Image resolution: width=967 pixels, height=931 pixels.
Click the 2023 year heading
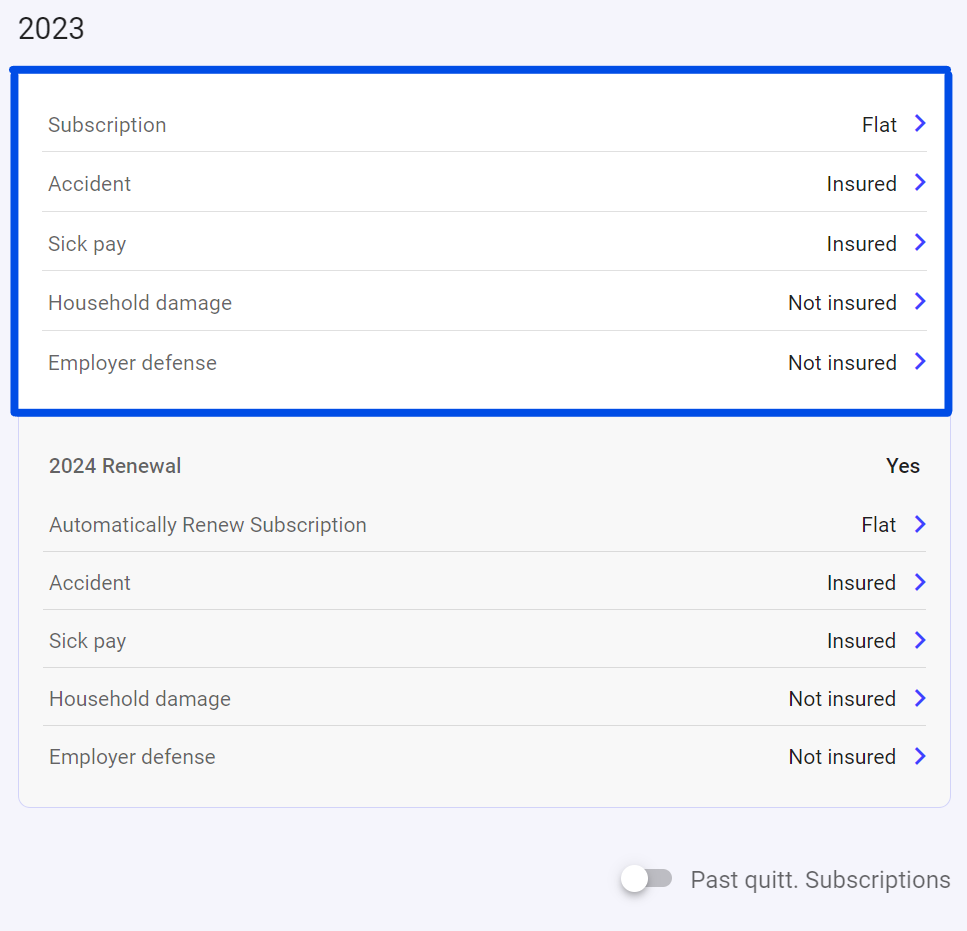pyautogui.click(x=51, y=29)
